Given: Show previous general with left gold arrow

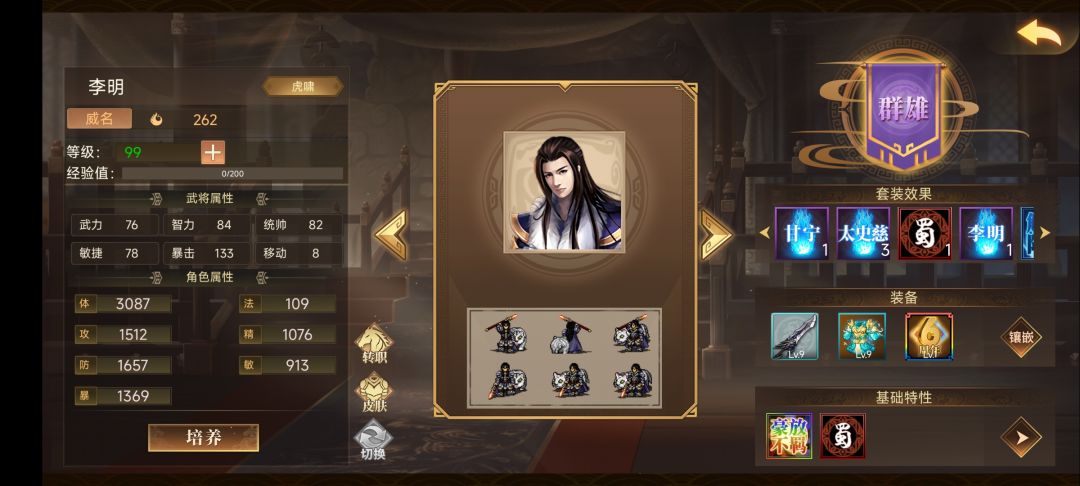Looking at the screenshot, I should [391, 235].
